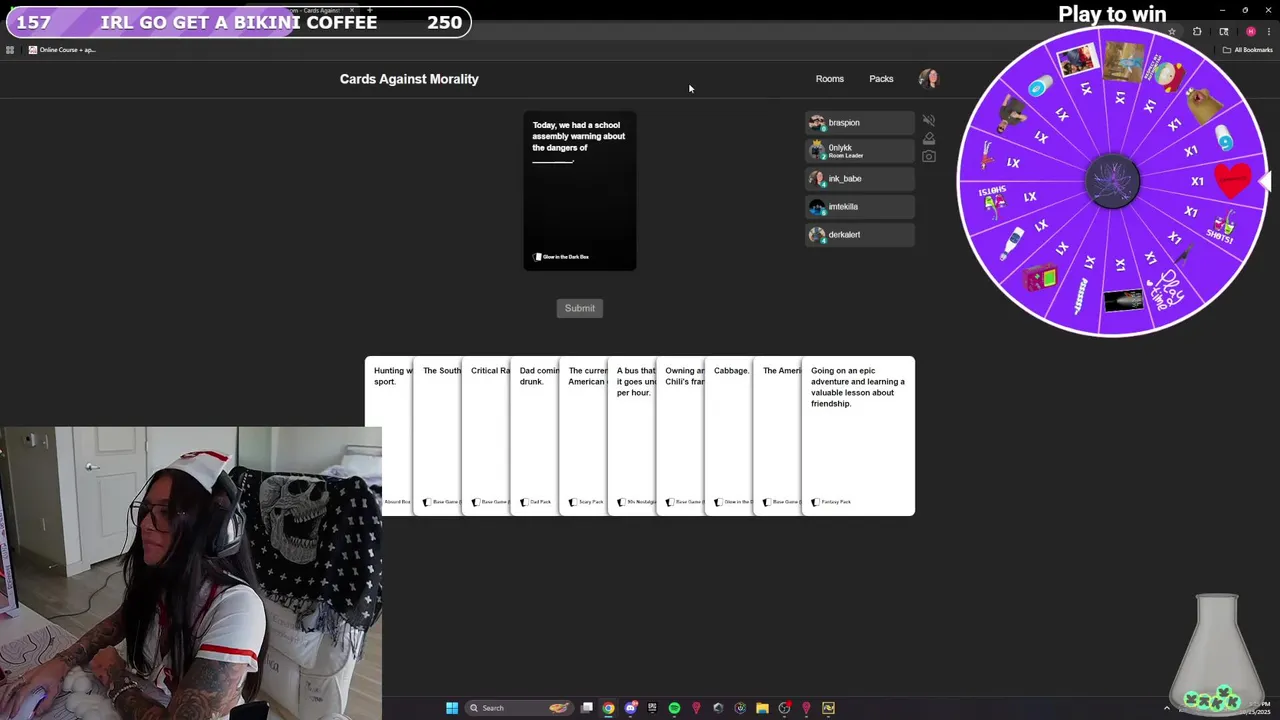Image resolution: width=1280 pixels, height=720 pixels.
Task: Open Epic Games Launcher from the taskbar
Action: (652, 708)
